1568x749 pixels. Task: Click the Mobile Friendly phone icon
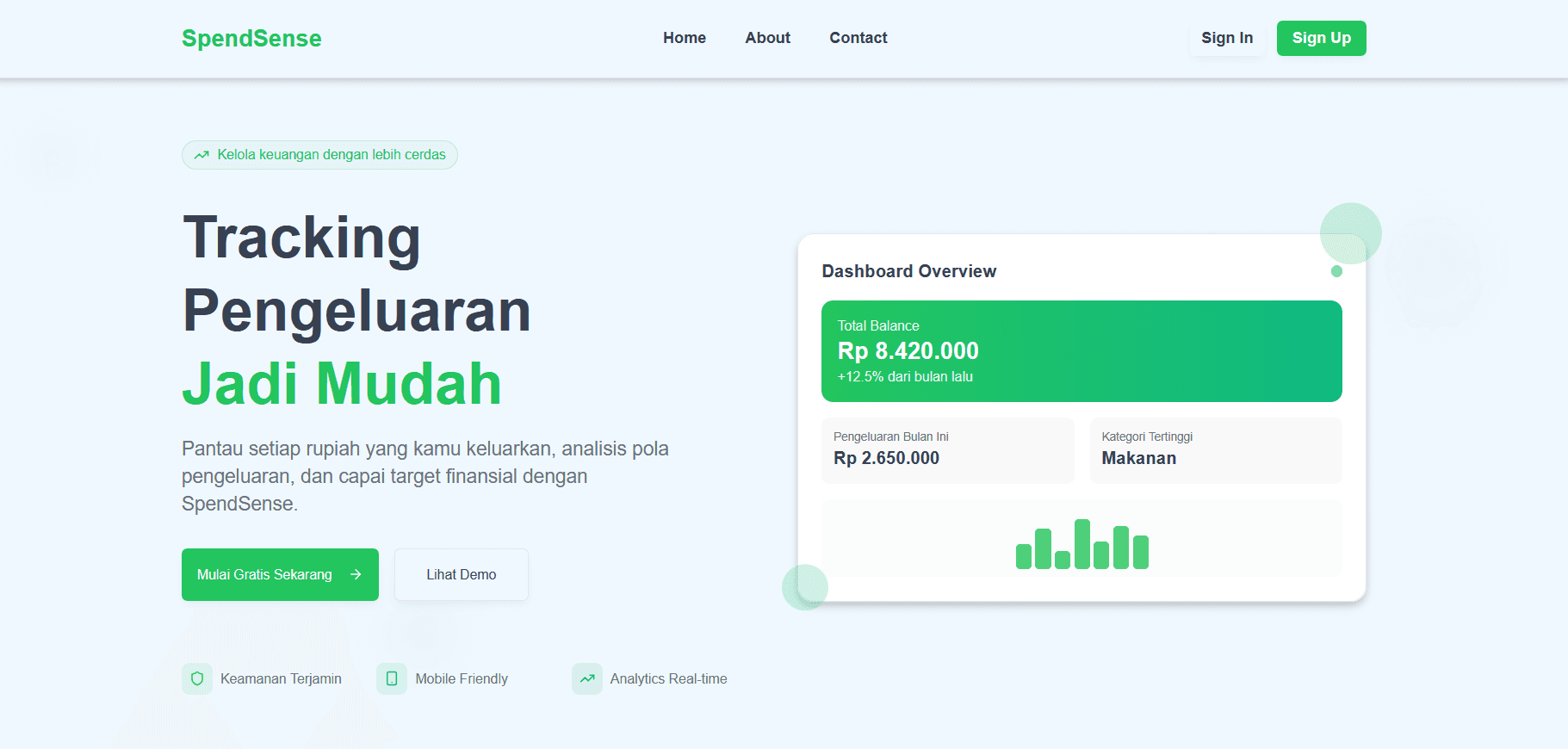(392, 678)
